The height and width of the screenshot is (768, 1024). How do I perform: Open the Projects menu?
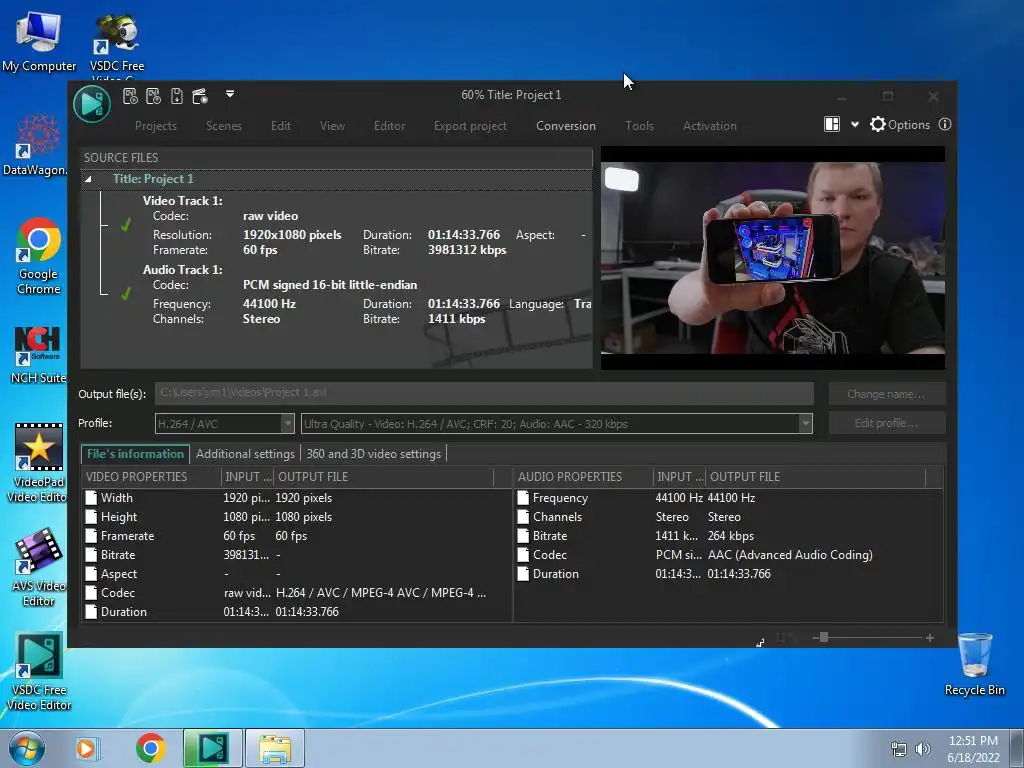click(155, 125)
